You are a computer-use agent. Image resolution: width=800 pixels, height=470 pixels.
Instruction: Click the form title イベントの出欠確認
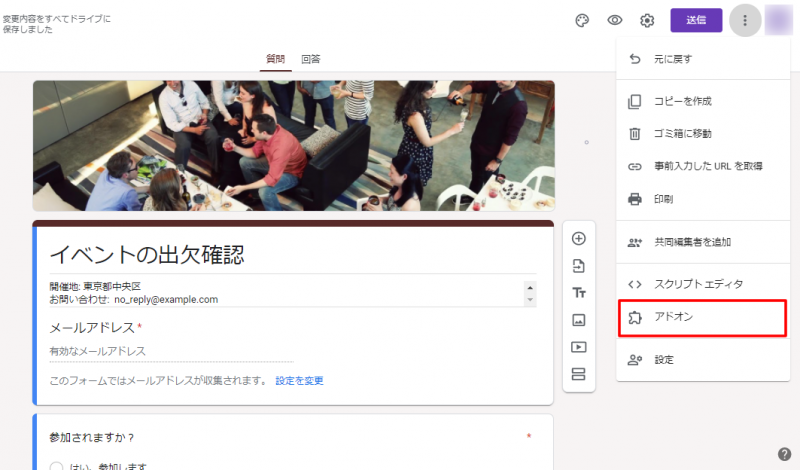[148, 255]
